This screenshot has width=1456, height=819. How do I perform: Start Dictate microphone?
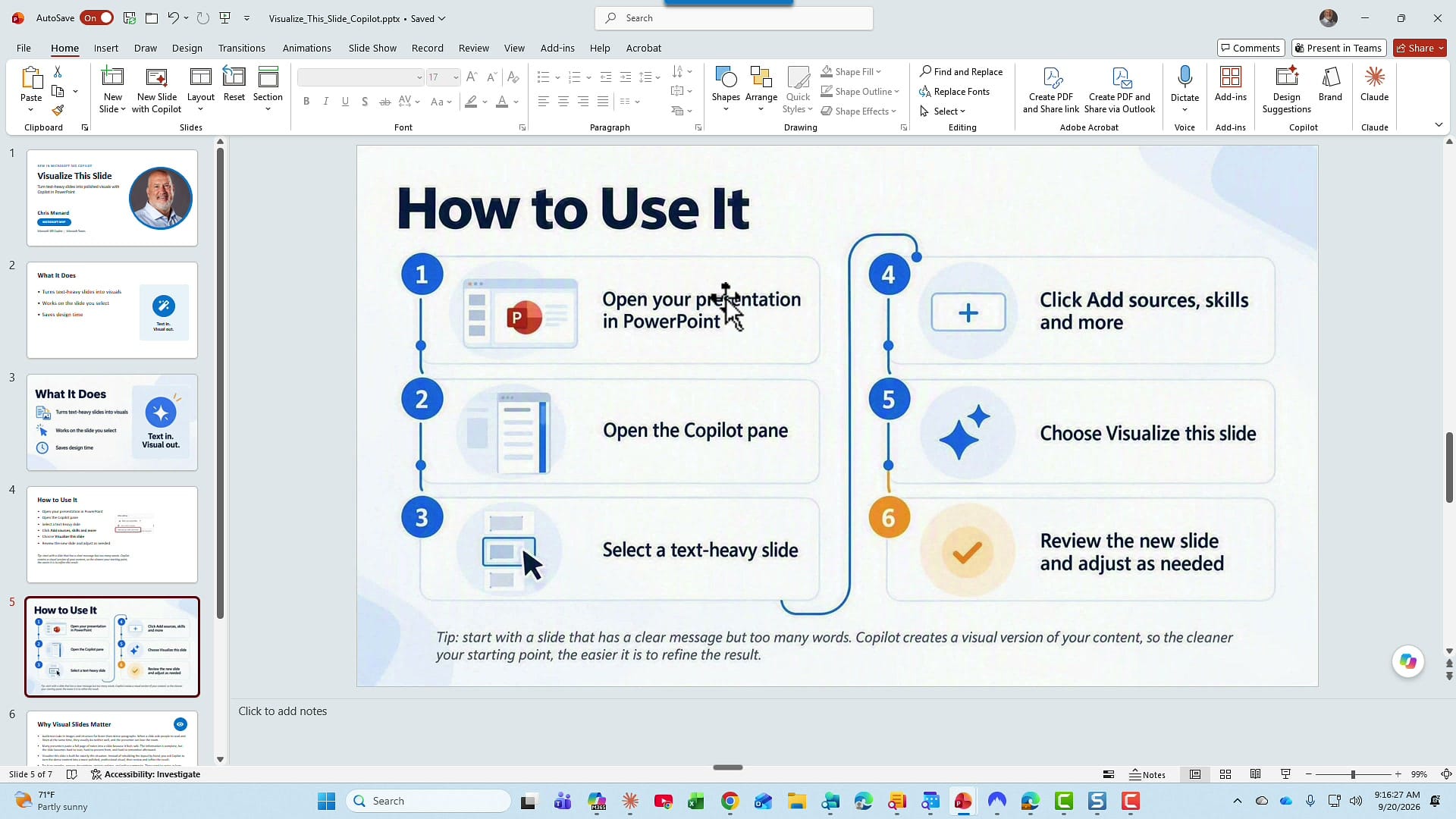[1185, 89]
